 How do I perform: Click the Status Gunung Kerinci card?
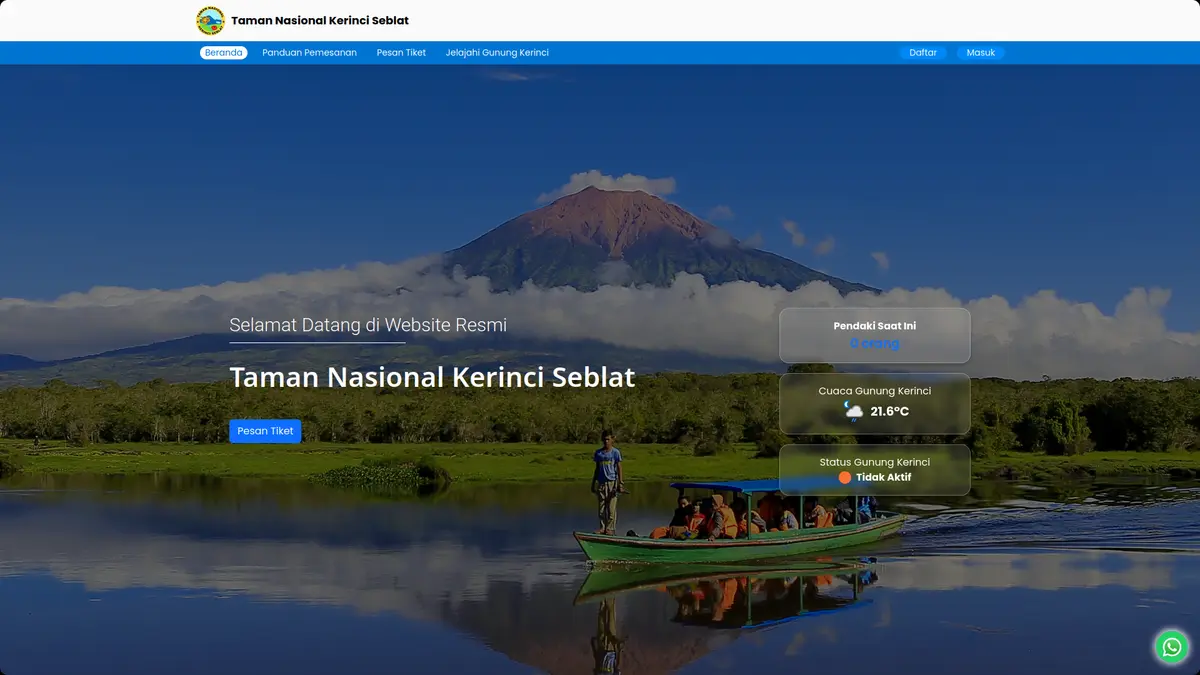pos(875,470)
